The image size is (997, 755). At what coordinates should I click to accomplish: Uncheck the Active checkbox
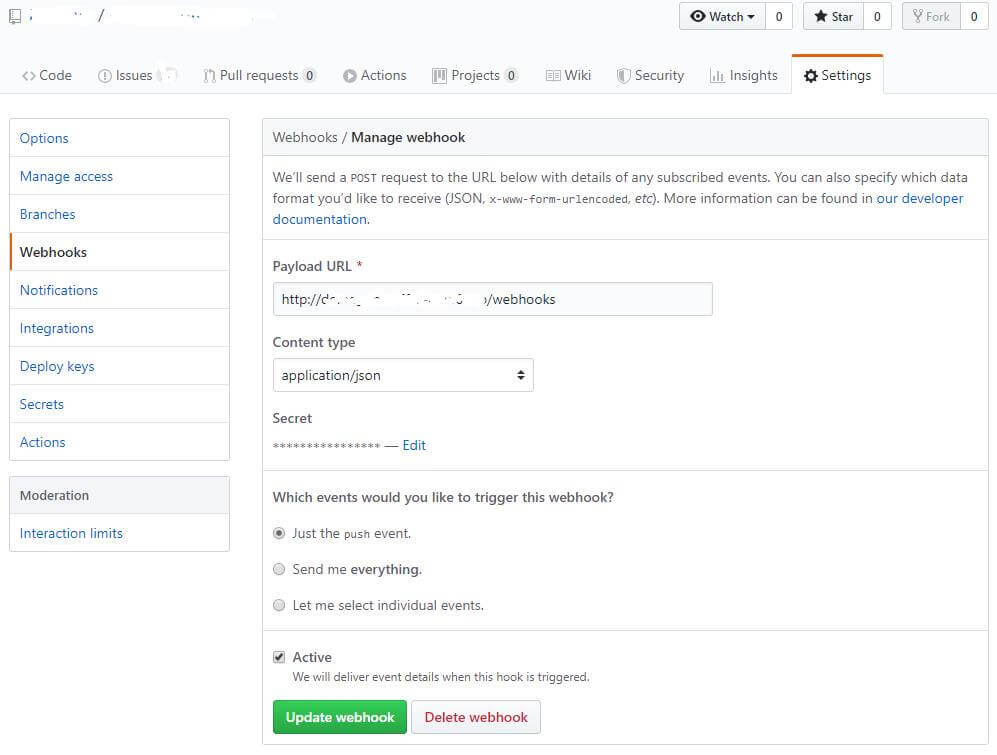(279, 657)
